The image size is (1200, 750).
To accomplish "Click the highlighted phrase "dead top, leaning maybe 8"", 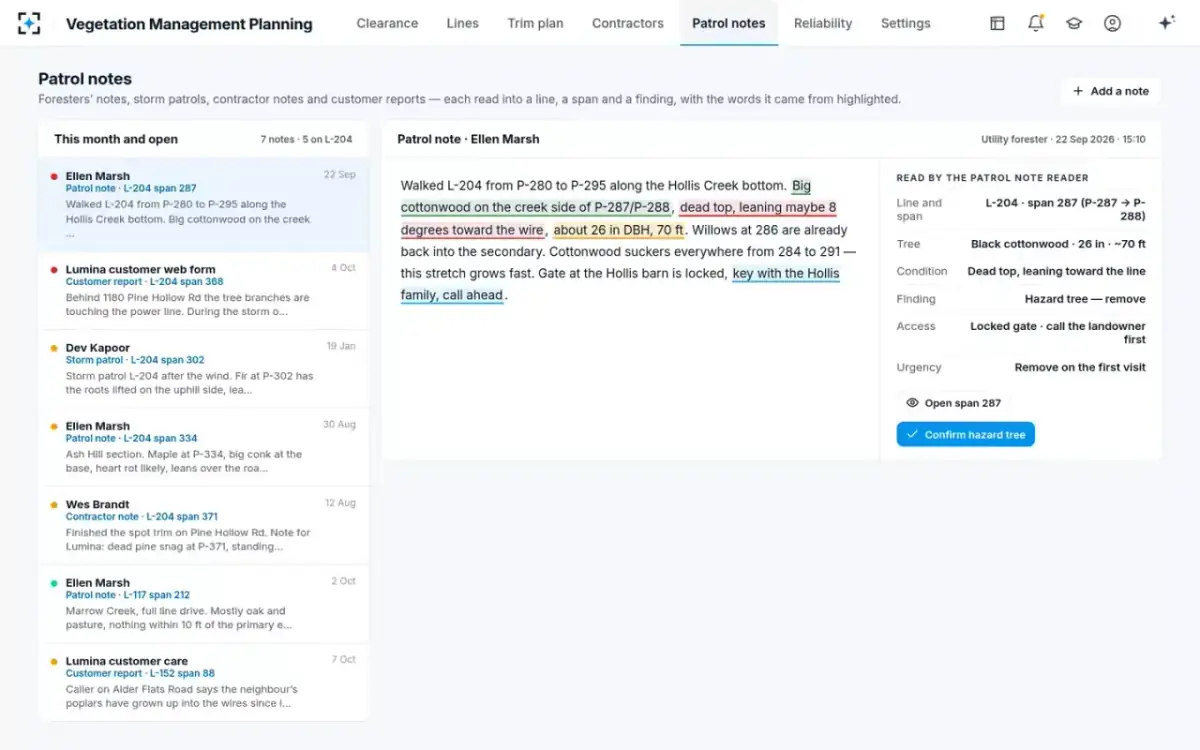I will tap(758, 208).
